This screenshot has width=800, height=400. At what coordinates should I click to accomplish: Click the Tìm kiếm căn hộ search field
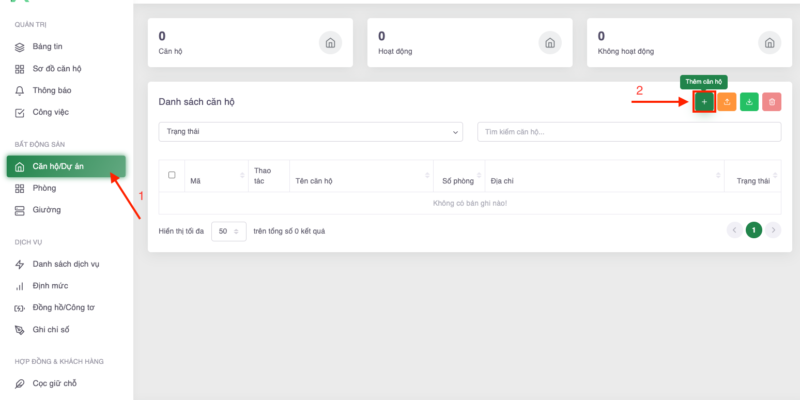628,131
